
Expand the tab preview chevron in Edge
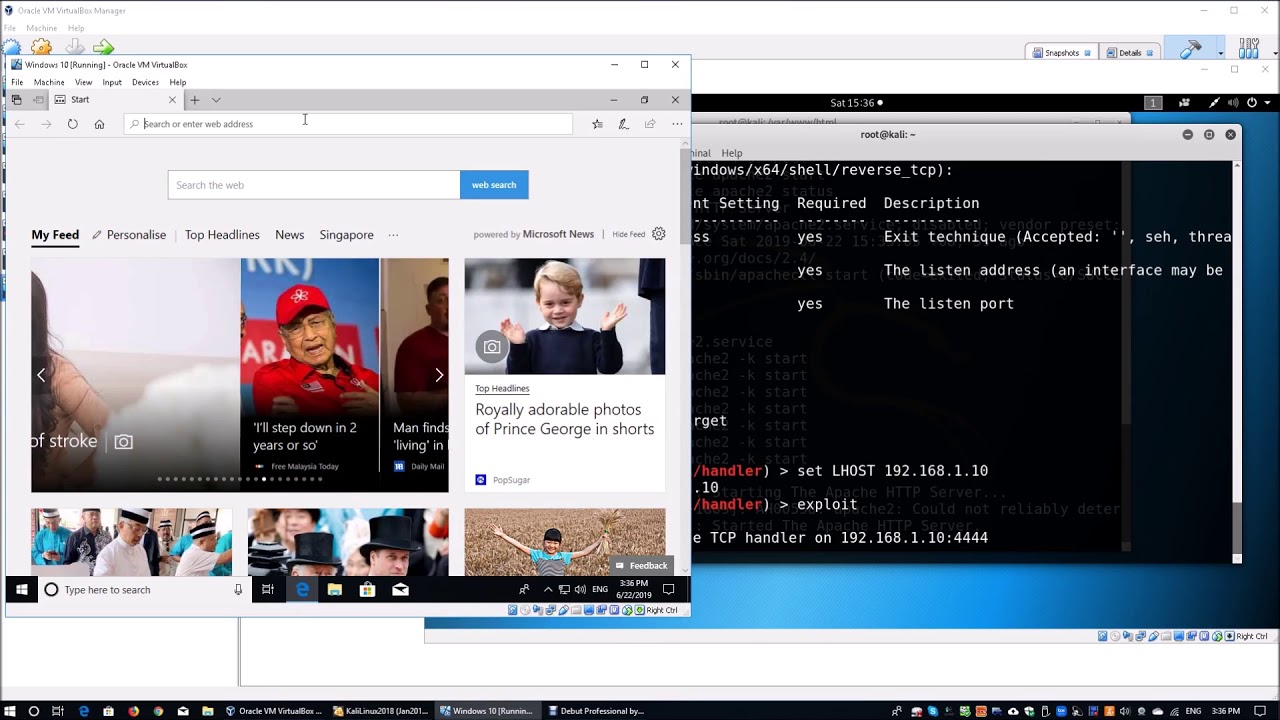[216, 100]
